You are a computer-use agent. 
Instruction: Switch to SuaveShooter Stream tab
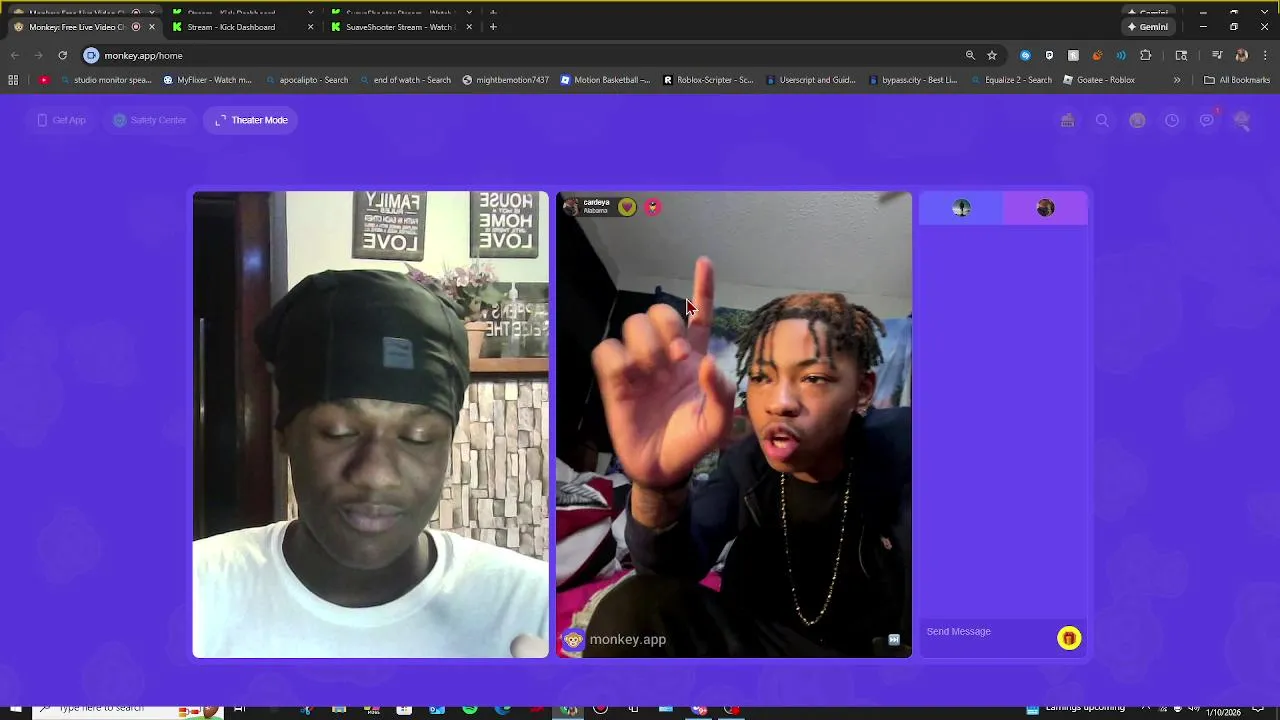point(398,27)
